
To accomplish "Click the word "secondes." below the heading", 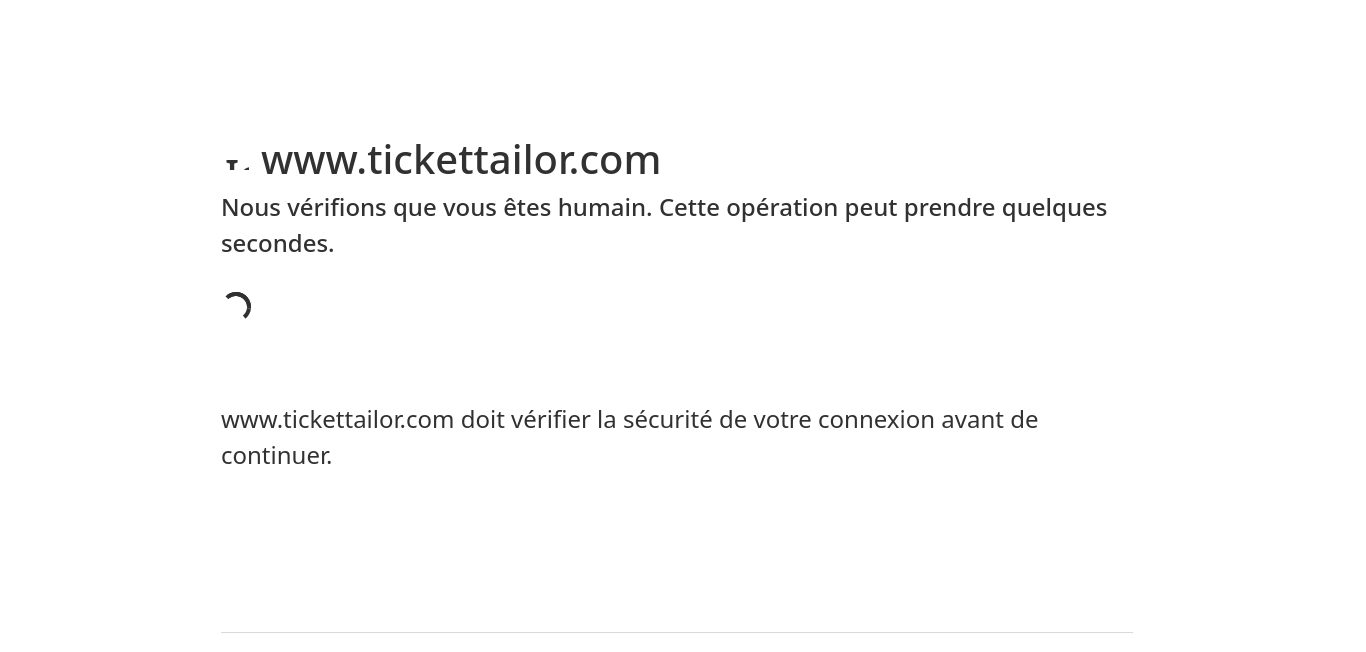I will click(278, 244).
